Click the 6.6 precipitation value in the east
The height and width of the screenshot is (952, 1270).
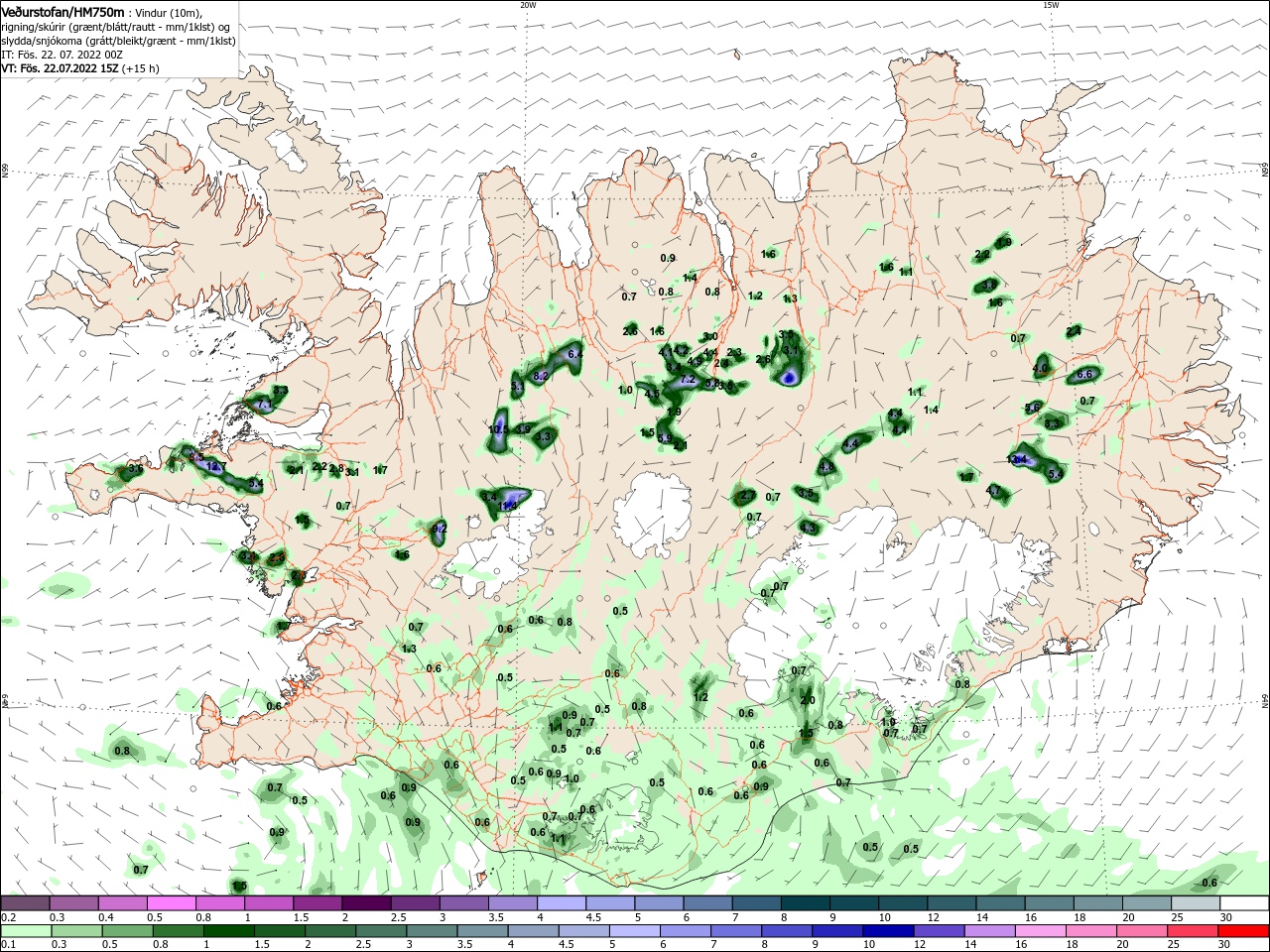point(1084,375)
